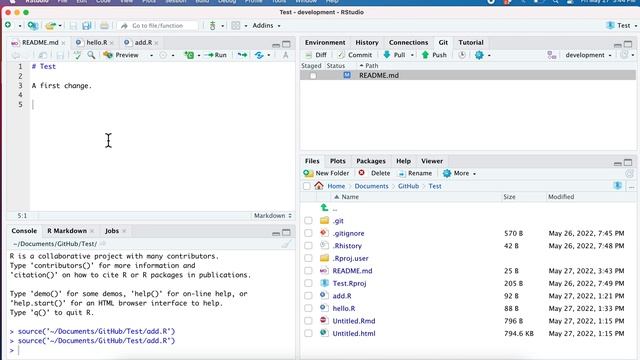Screen dimensions: 640x360
Task: Click the Open File folder icon
Action: (x=50, y=26)
